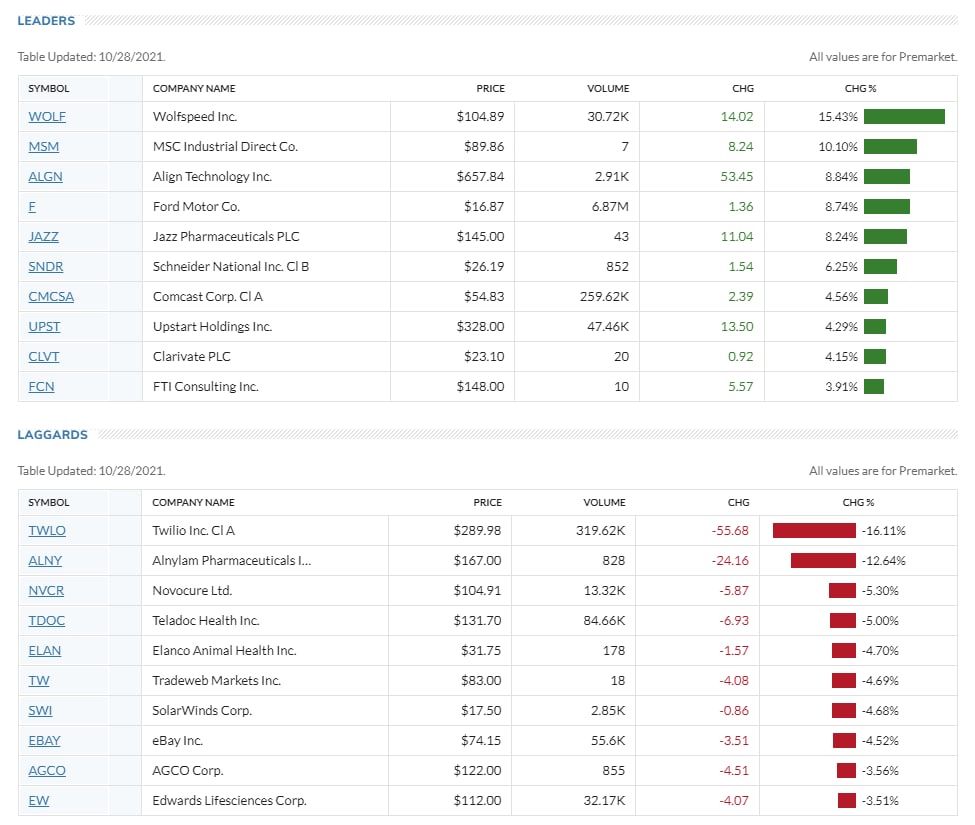This screenshot has width=975, height=825.
Task: Click the 10.10% MSC percent change
Action: 838,147
